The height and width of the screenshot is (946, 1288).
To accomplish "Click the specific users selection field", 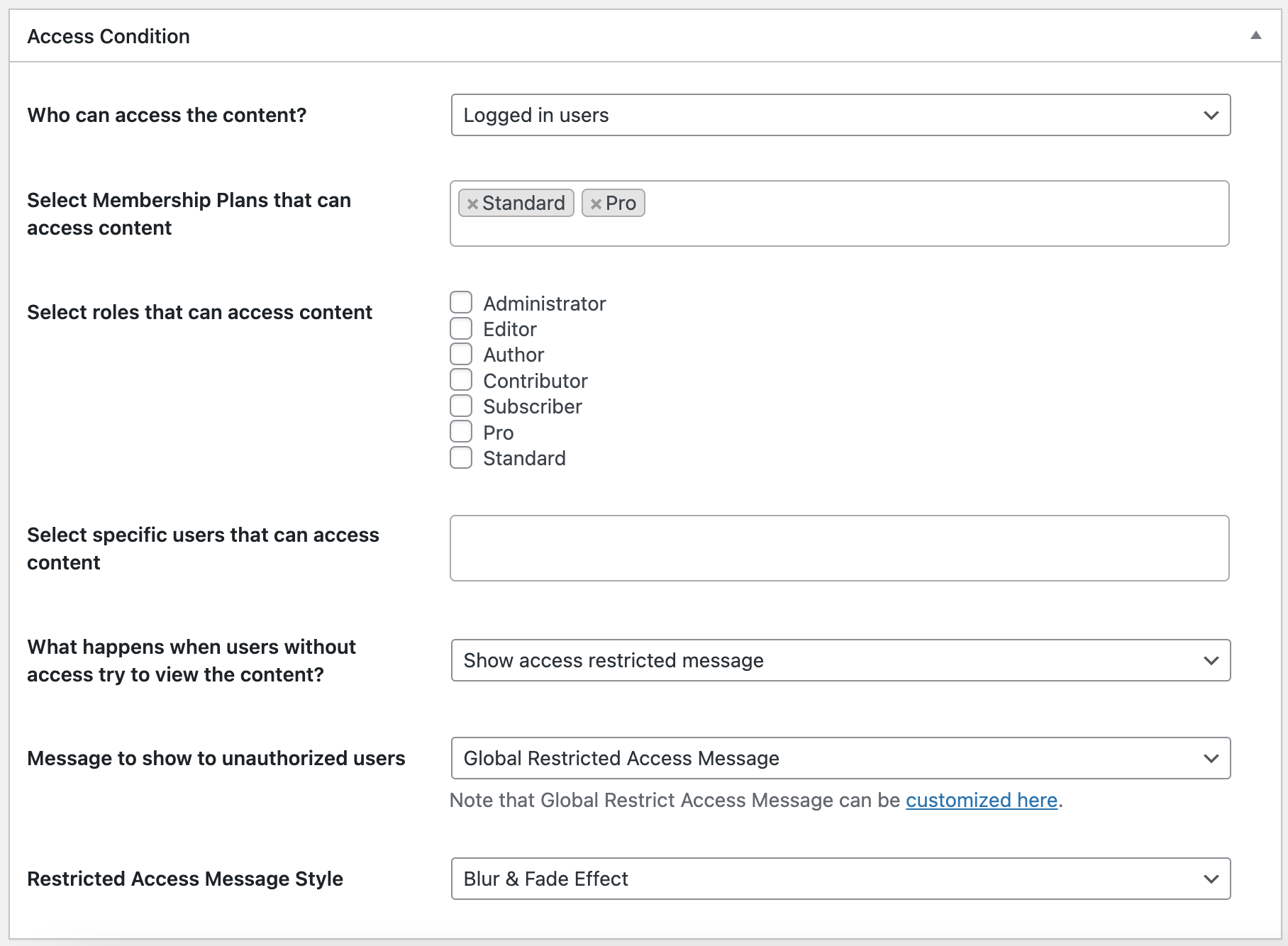I will (840, 548).
